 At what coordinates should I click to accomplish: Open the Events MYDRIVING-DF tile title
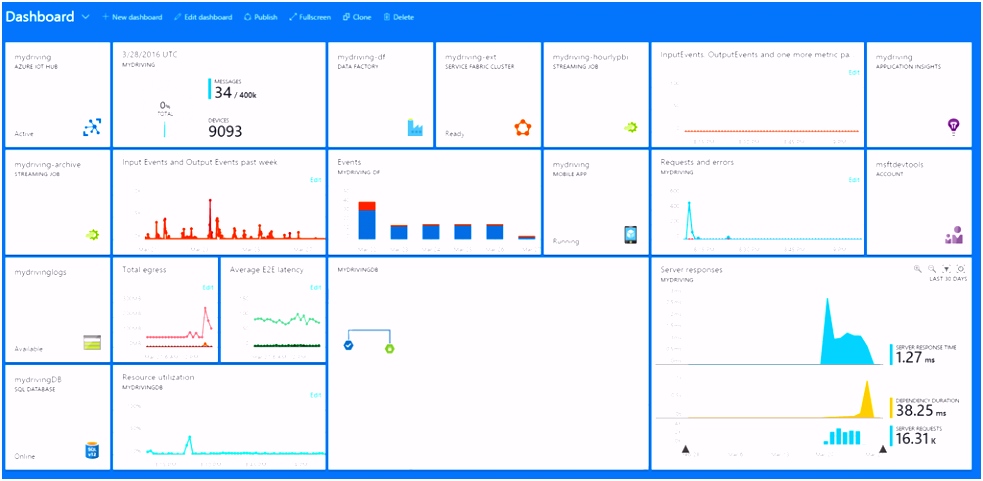pyautogui.click(x=349, y=162)
